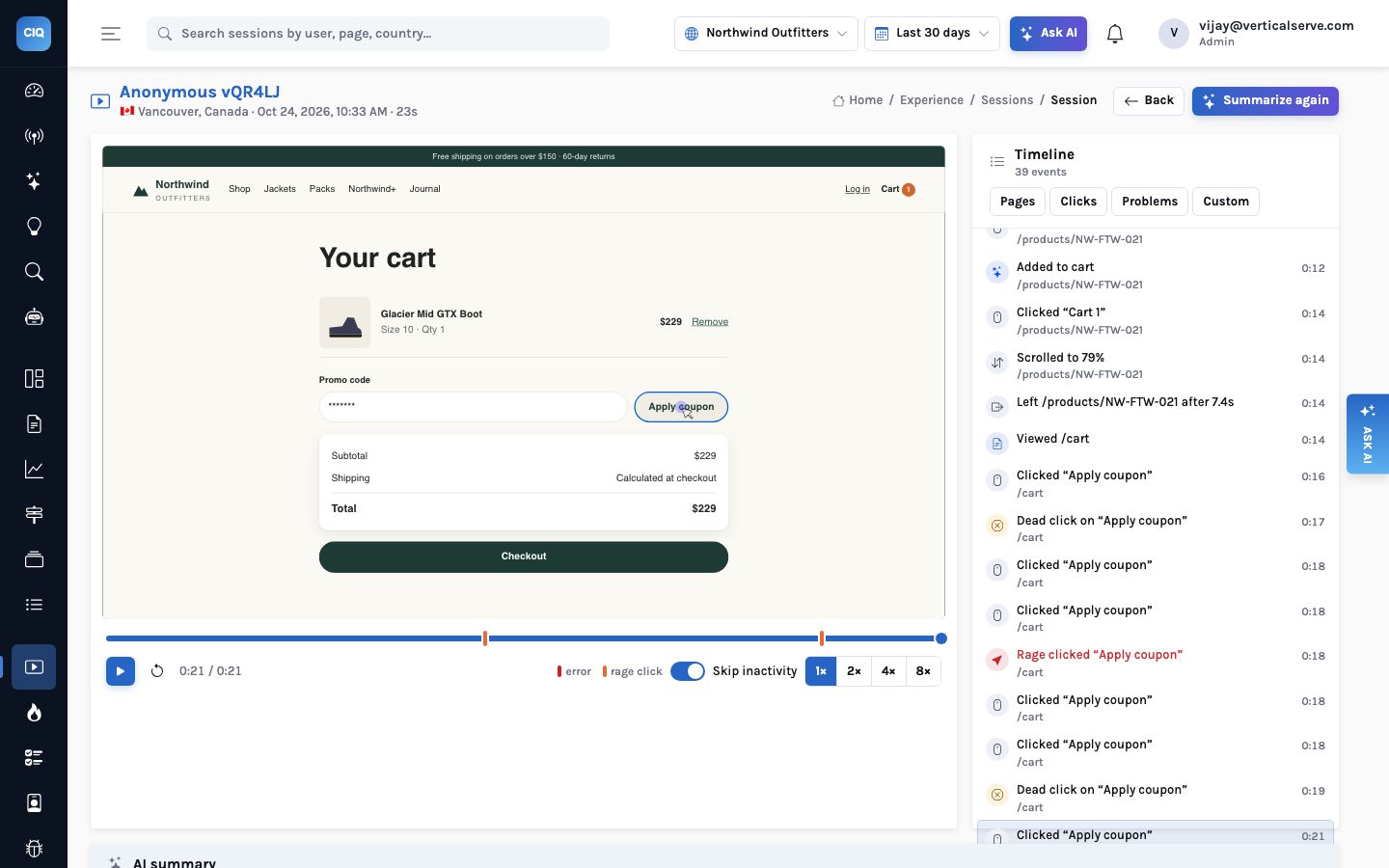Open the Northwind Outfitters site dropdown
This screenshot has height=868, width=1389.
point(766,34)
